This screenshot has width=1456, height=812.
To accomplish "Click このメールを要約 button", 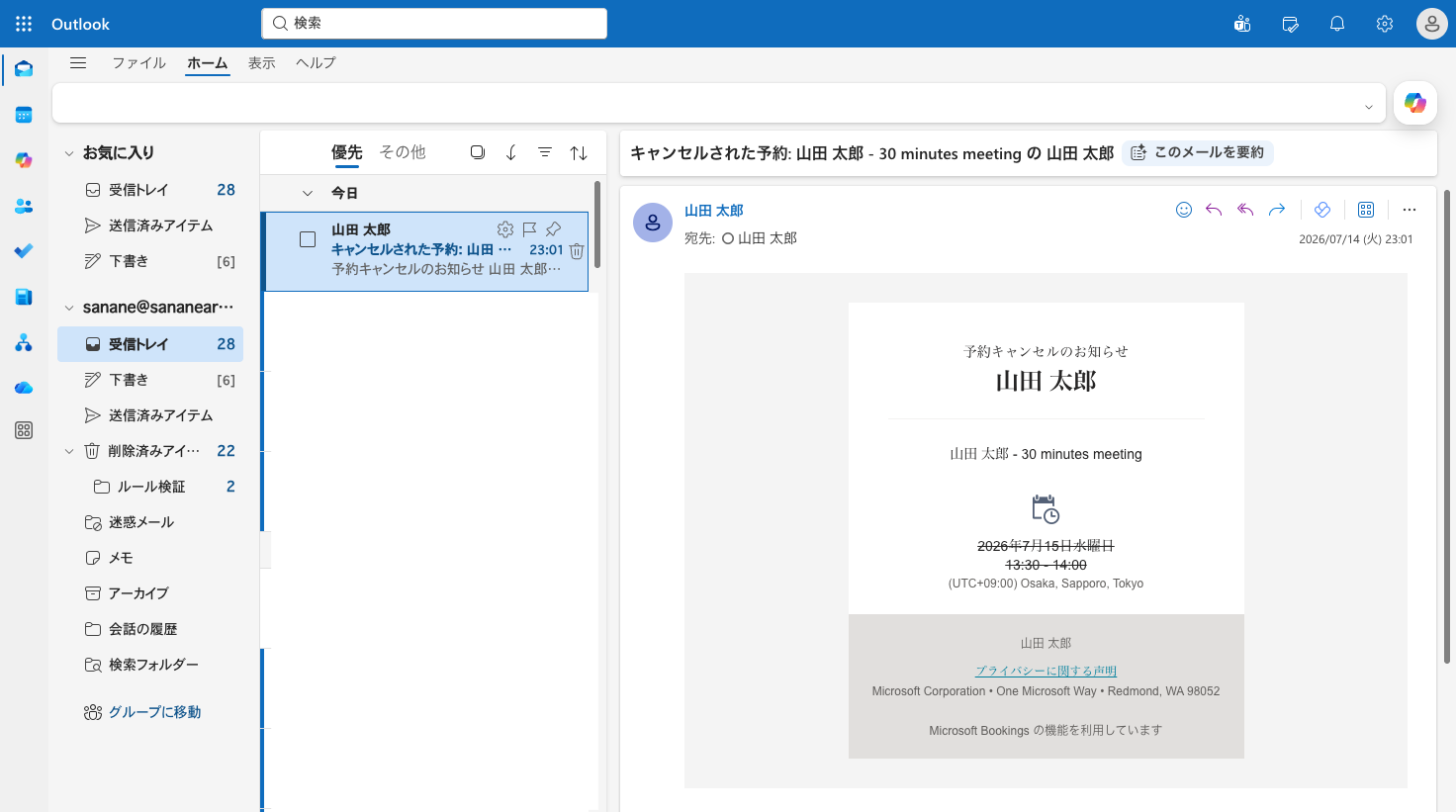I will coord(1198,152).
